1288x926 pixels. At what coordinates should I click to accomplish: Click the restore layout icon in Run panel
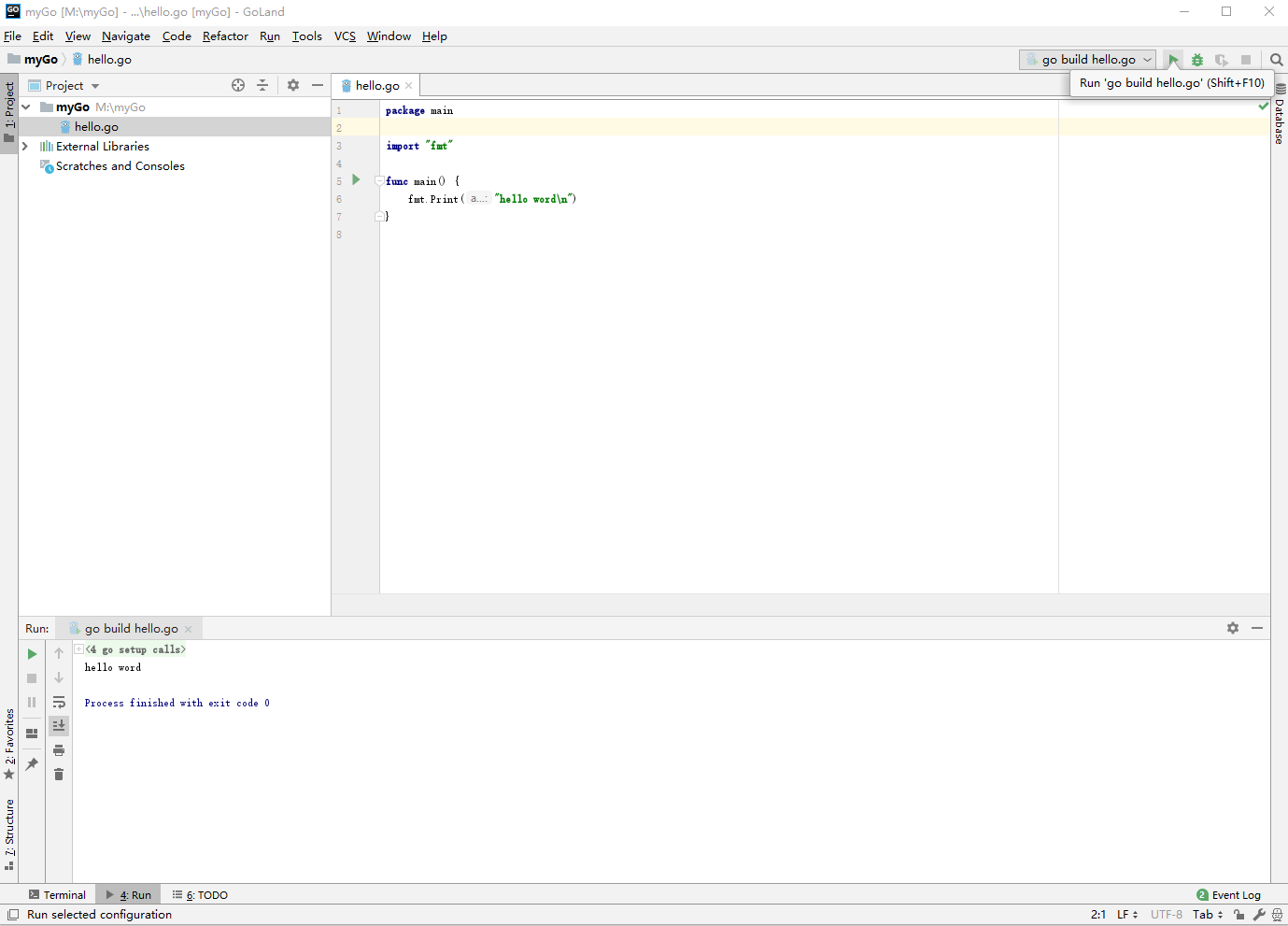[32, 734]
